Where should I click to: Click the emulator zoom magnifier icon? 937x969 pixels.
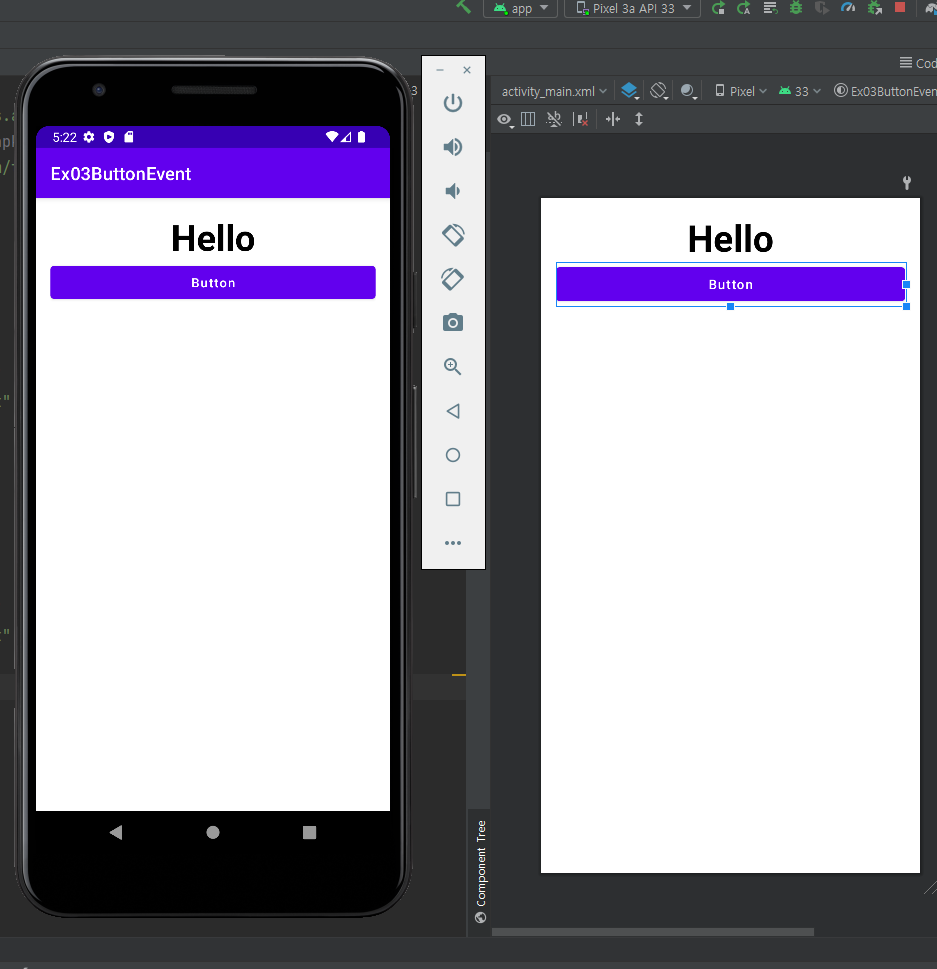tap(453, 366)
